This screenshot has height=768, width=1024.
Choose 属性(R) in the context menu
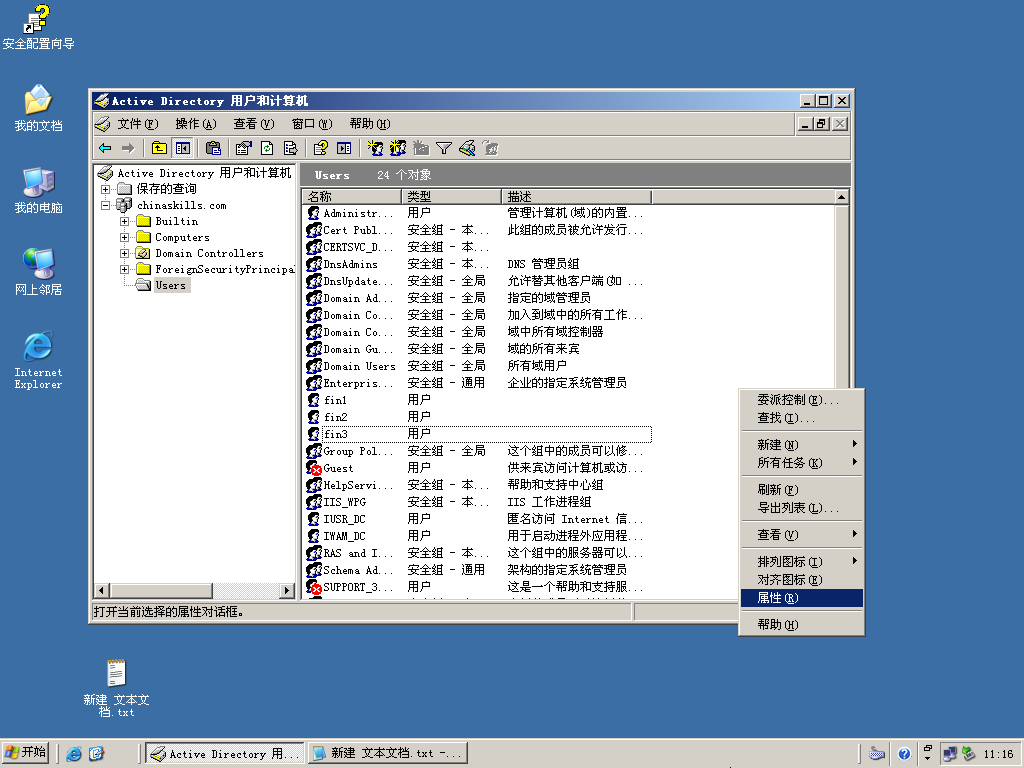point(802,598)
